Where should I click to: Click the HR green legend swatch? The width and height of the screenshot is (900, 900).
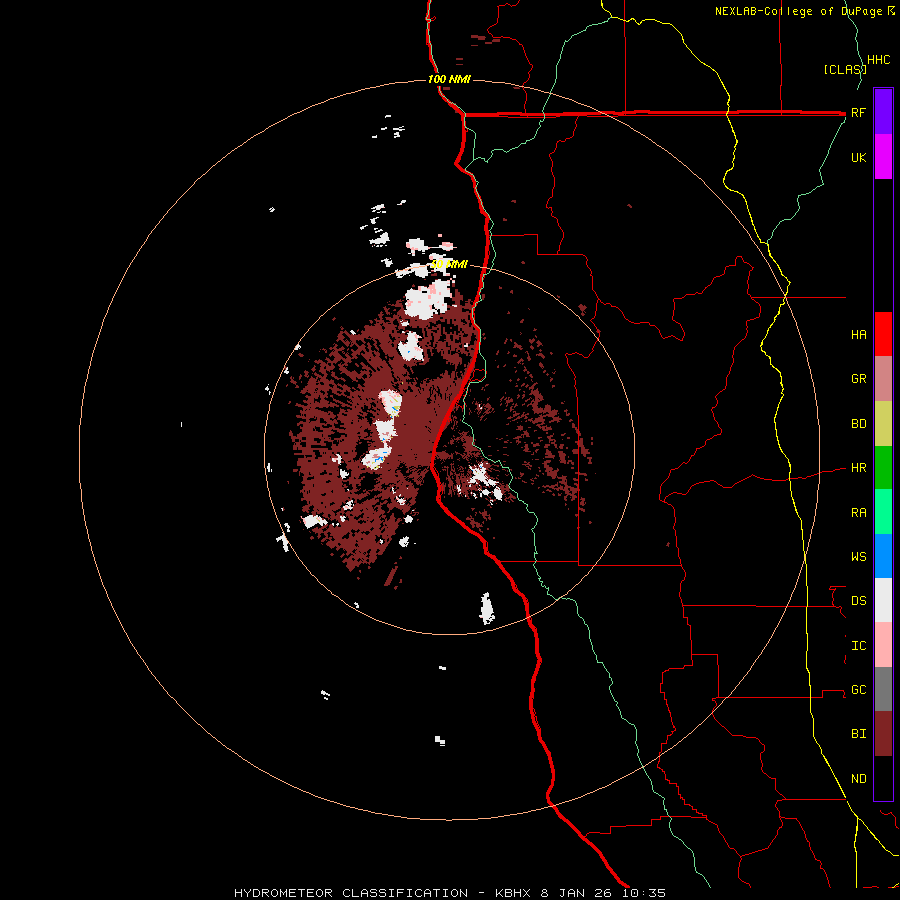click(883, 467)
